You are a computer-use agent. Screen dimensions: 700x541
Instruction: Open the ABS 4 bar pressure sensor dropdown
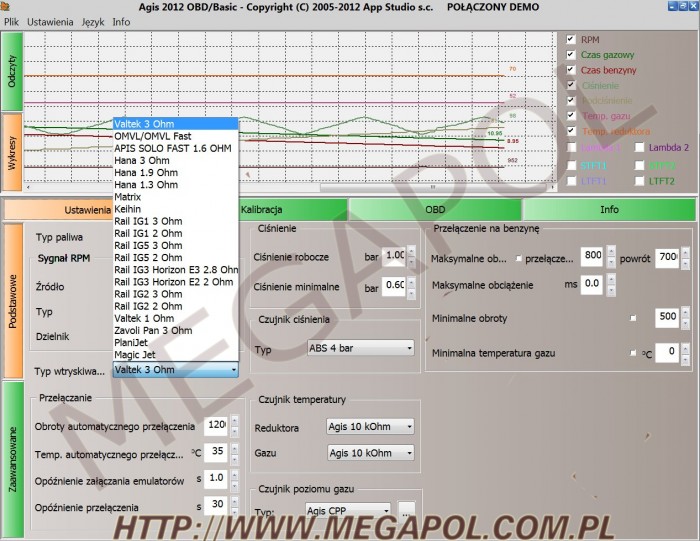(360, 350)
